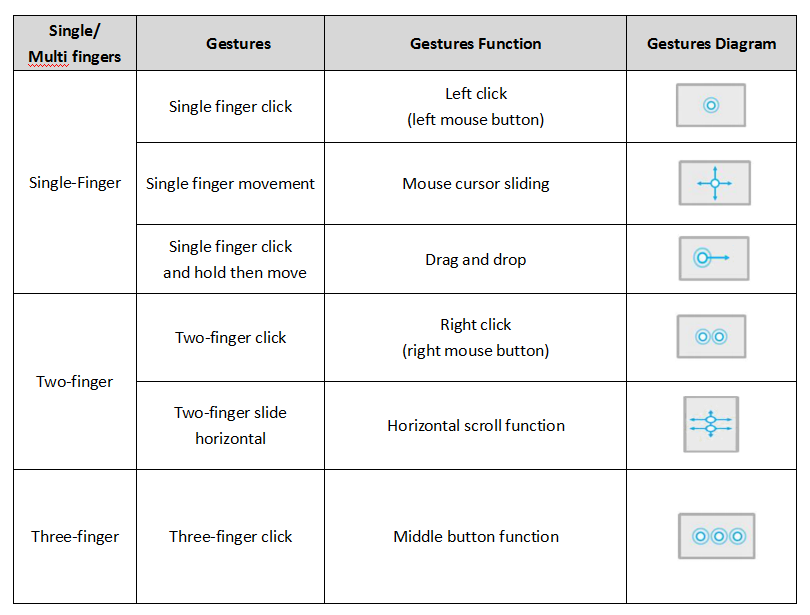Image resolution: width=810 pixels, height=615 pixels.
Task: Click the Gestures Diagram column header
Action: click(711, 43)
